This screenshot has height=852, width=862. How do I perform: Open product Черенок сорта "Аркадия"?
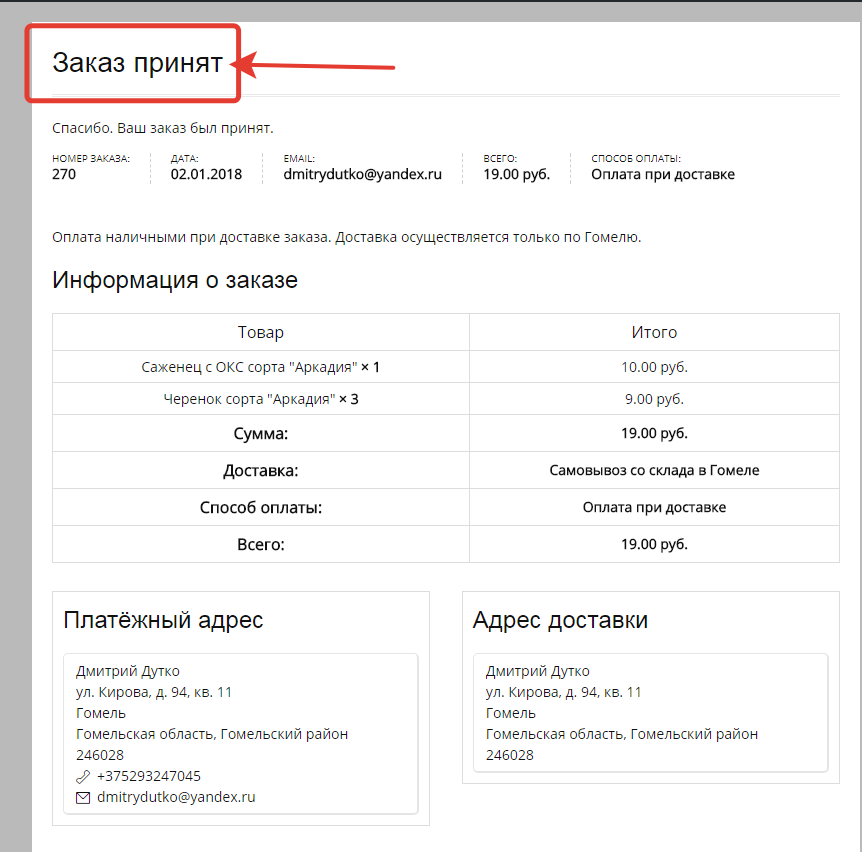coord(249,399)
